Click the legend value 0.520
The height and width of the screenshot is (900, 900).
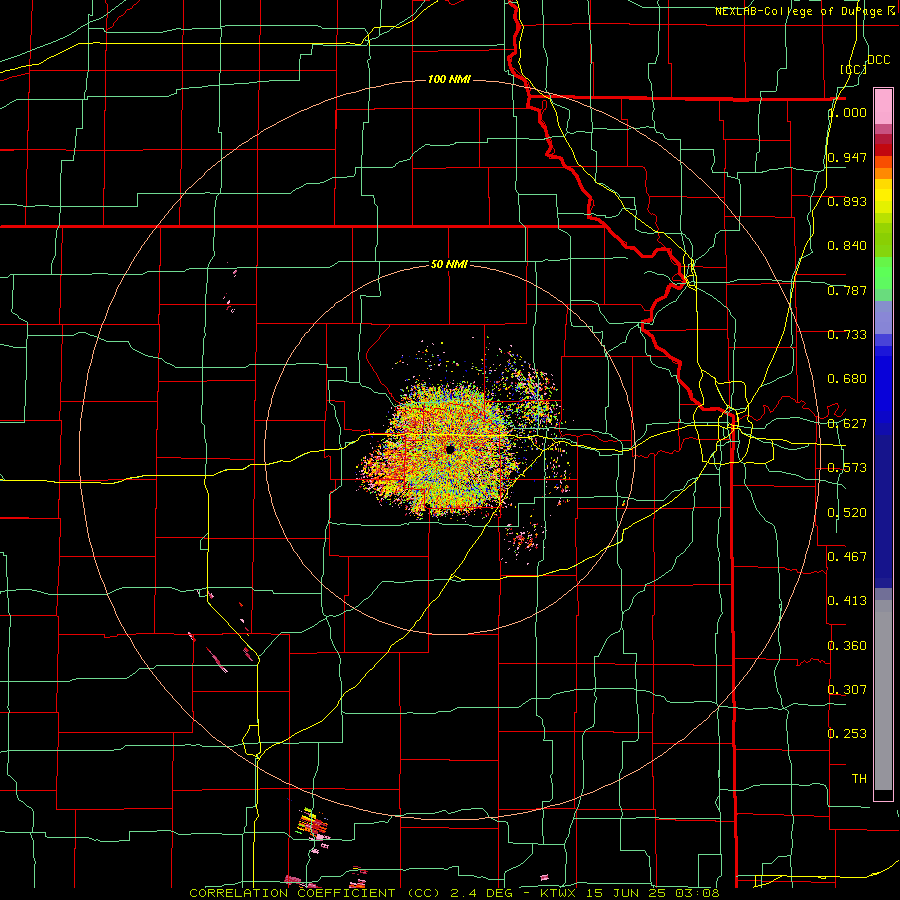(847, 512)
